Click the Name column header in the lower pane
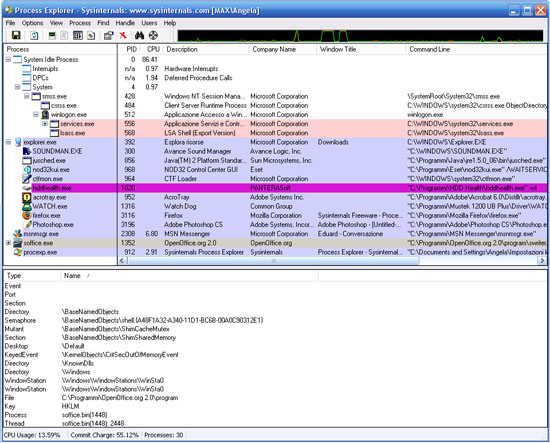This screenshot has width=550, height=443. coord(189,276)
